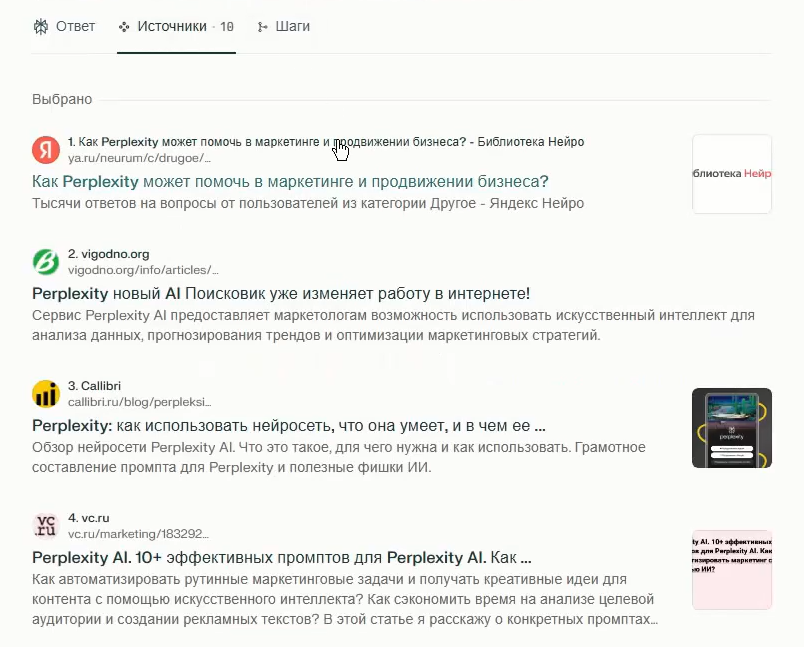
Task: Click the steps icon beside Шаги
Action: point(263,27)
